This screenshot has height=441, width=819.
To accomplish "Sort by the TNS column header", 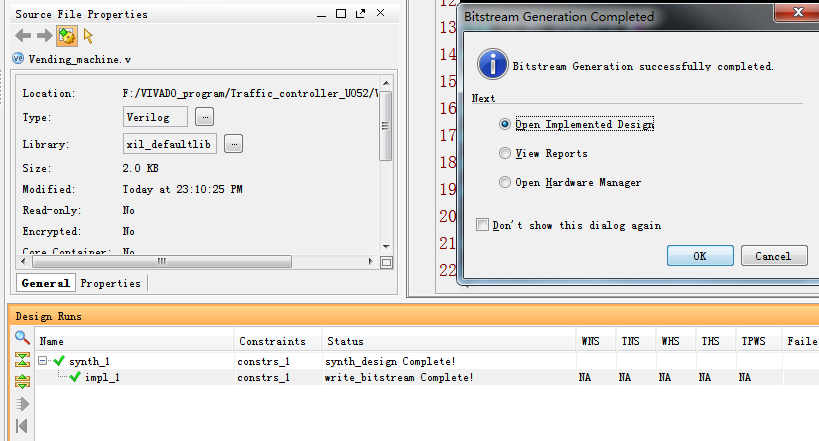I will (636, 341).
